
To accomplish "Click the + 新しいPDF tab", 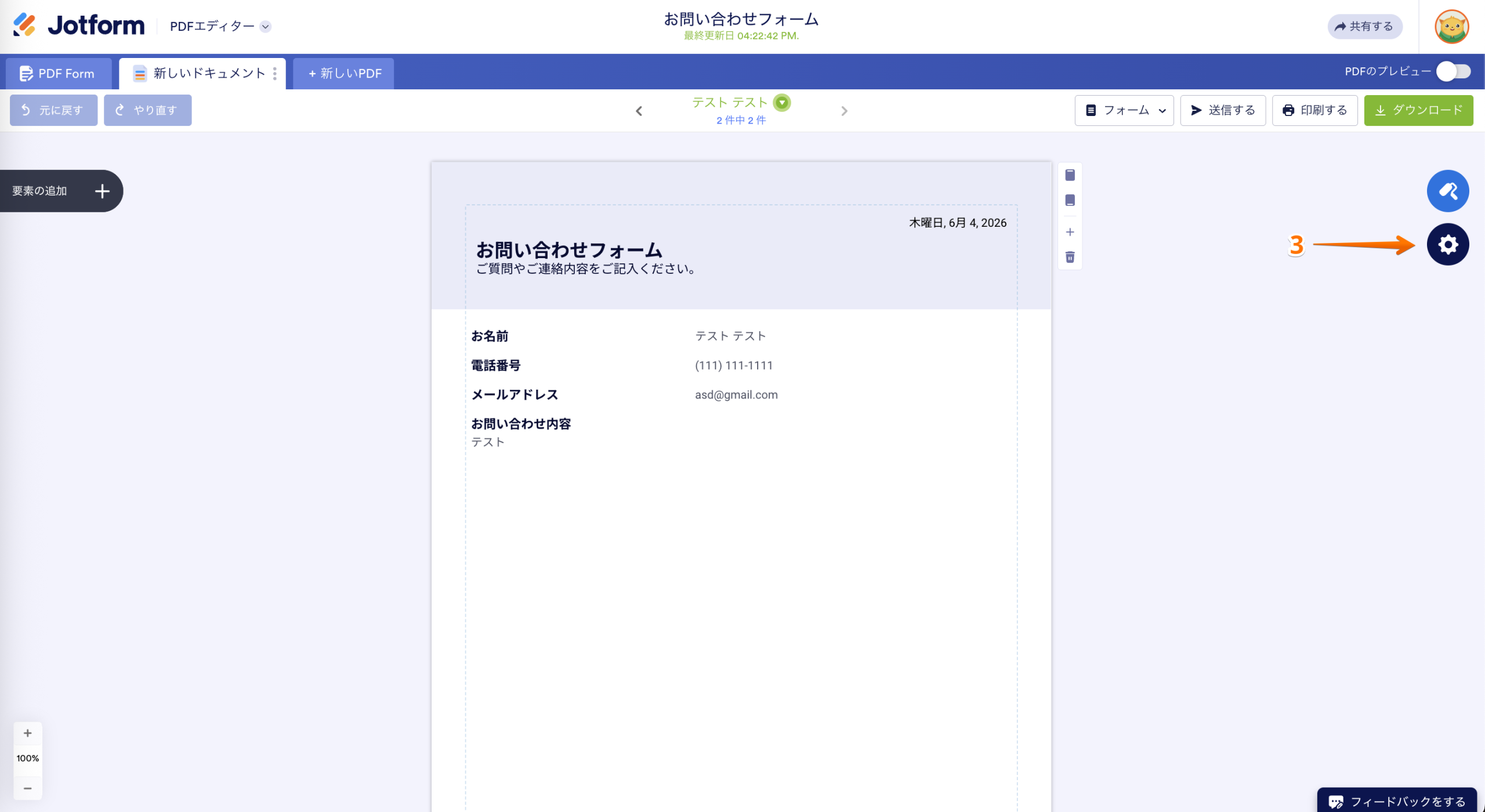I will tap(343, 74).
